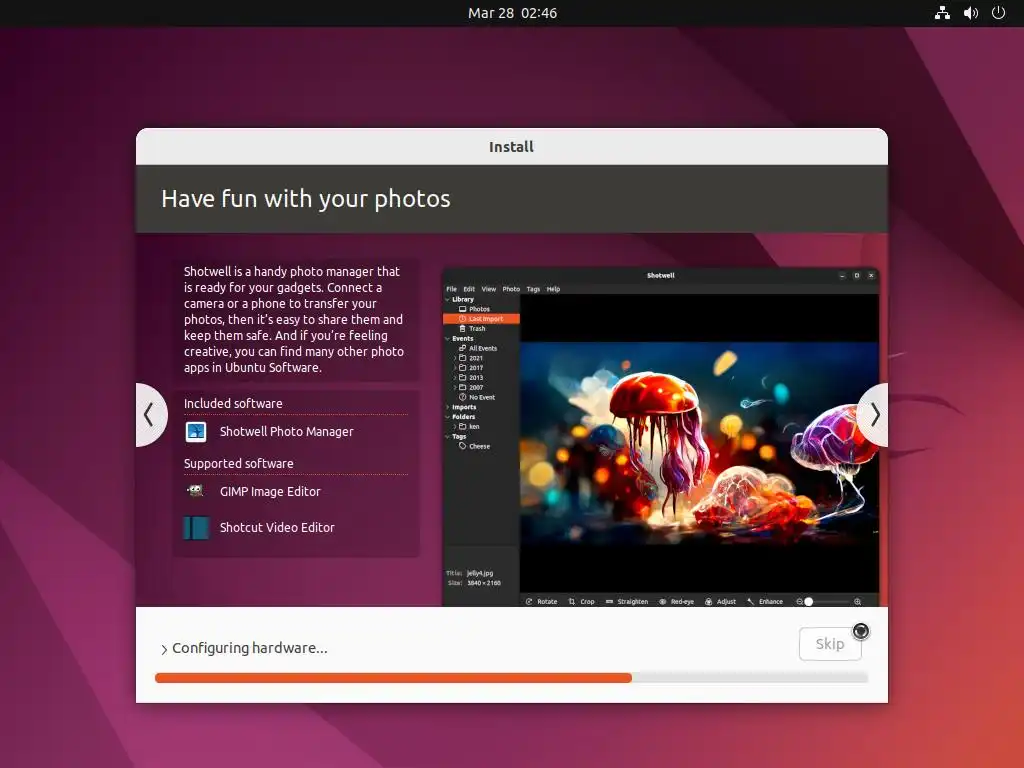Open Photo menu in Shotwell preview
Viewport: 1024px width, 768px height.
click(x=511, y=289)
